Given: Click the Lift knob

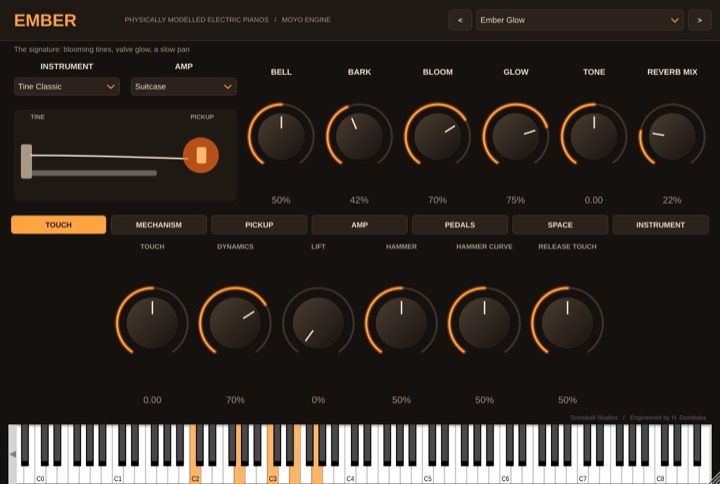Looking at the screenshot, I should (318, 322).
